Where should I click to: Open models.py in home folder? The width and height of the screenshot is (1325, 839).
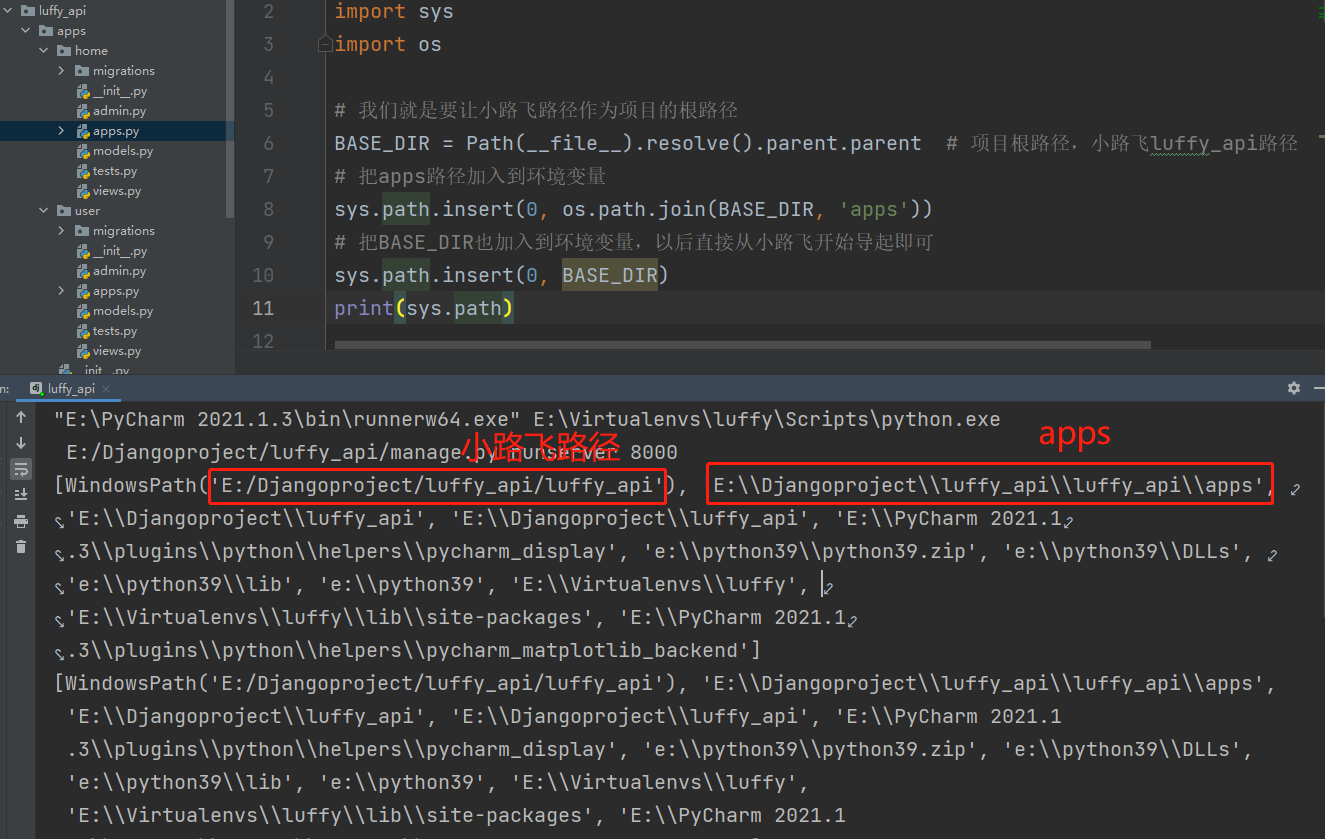pos(116,151)
